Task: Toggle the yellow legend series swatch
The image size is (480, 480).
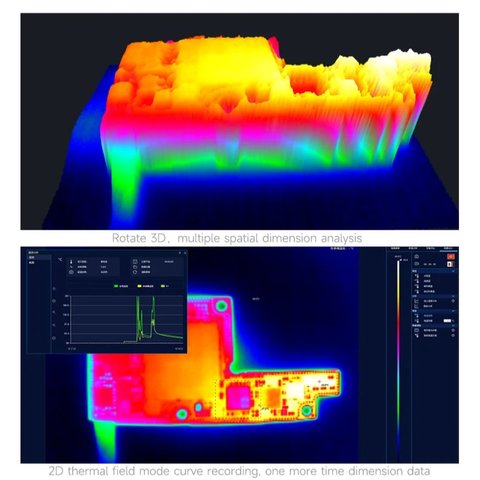Action: point(139,286)
